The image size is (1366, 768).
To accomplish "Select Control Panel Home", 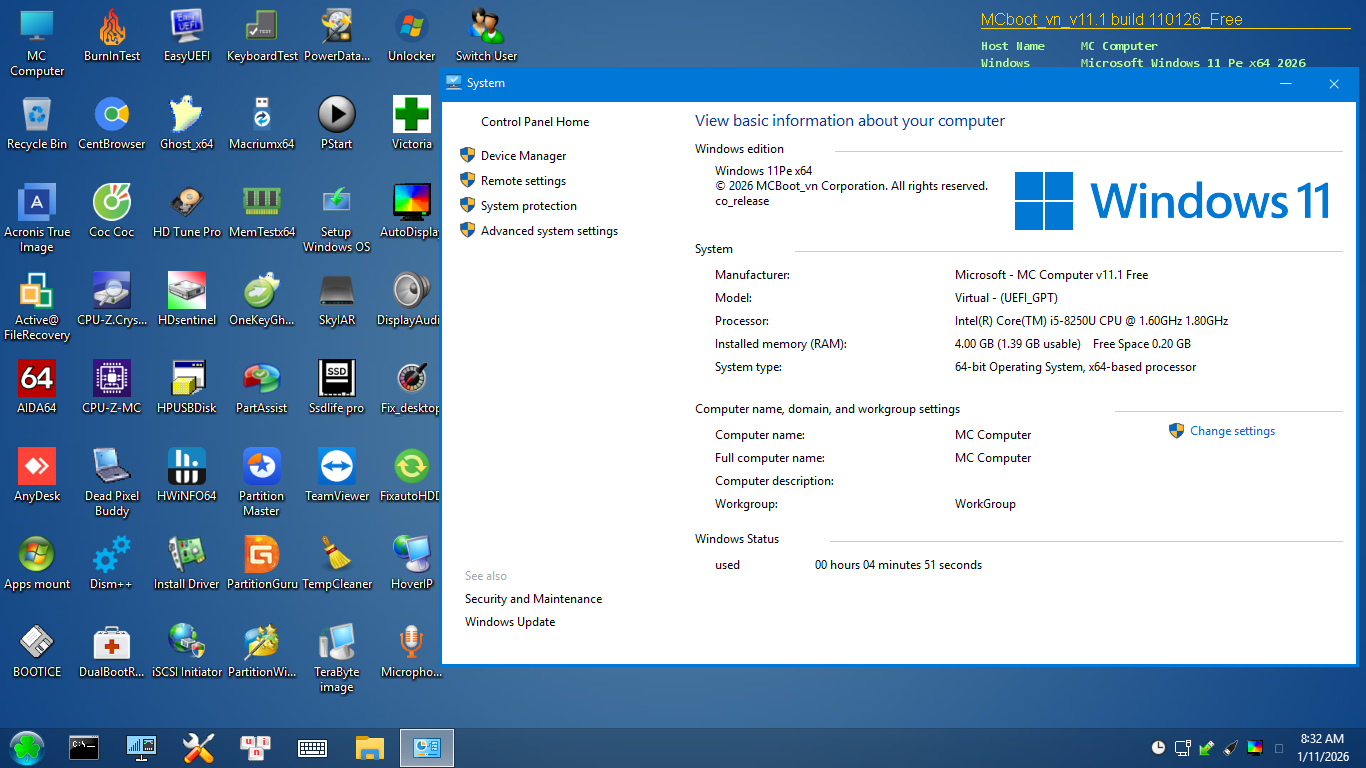I will pyautogui.click(x=534, y=121).
